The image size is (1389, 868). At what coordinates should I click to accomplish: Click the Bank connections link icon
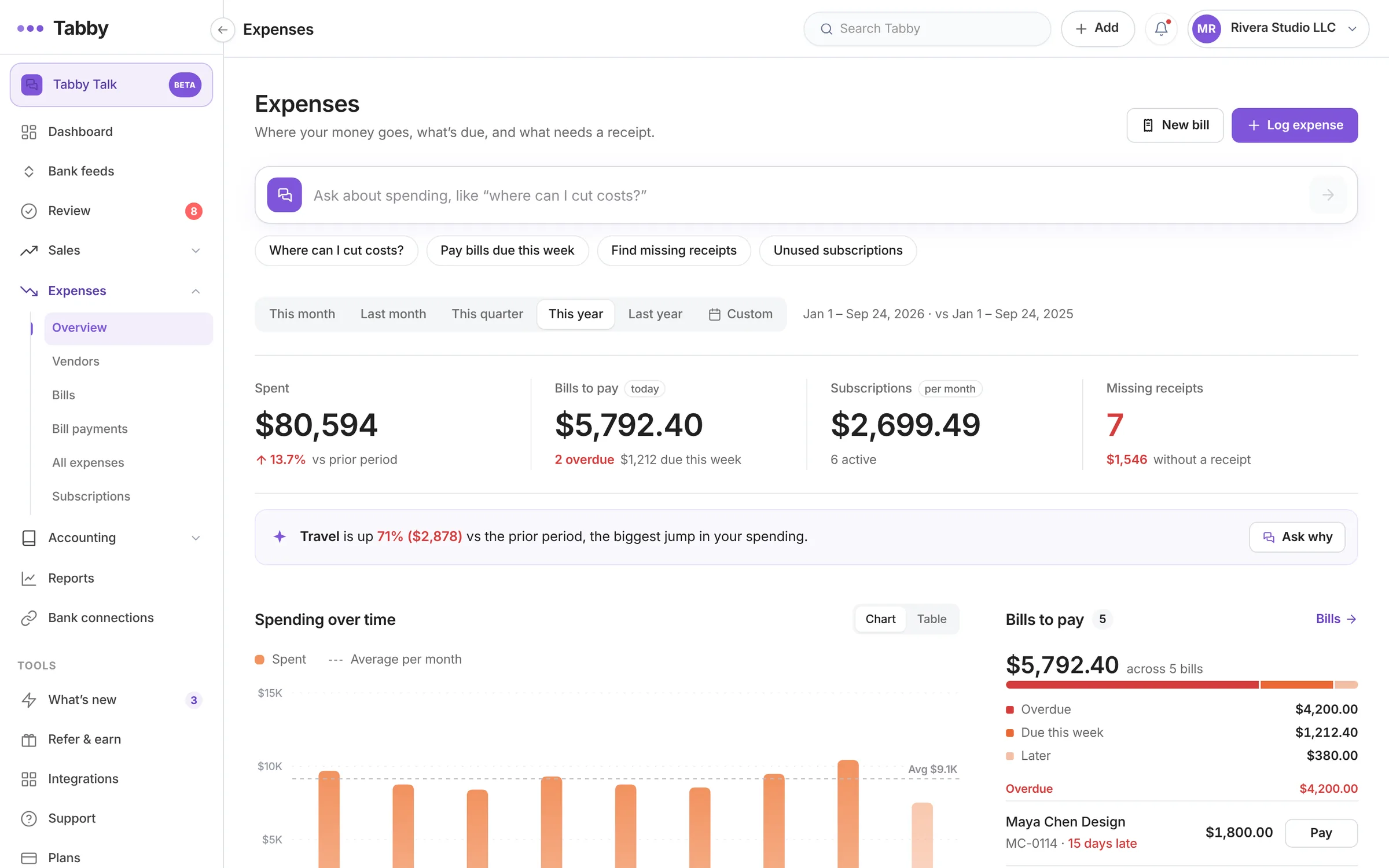(29, 618)
